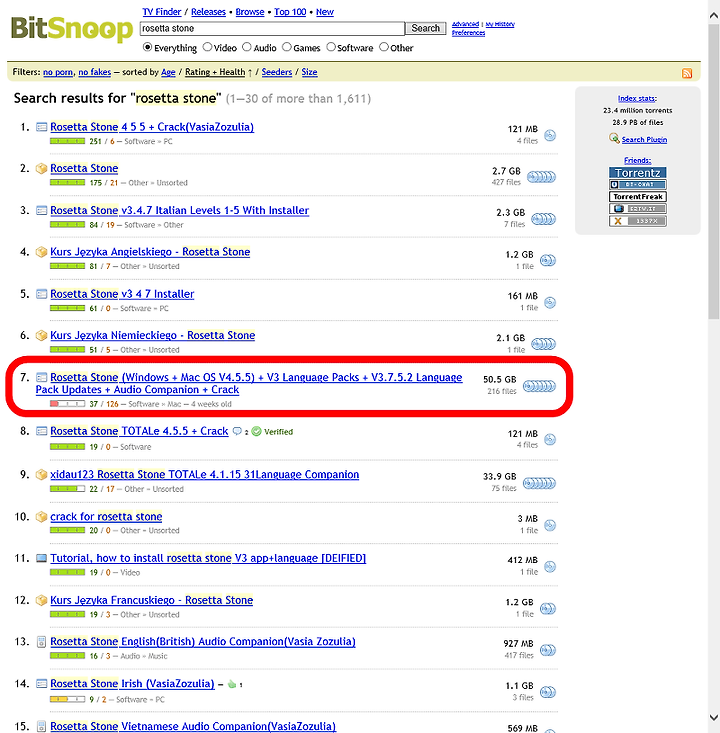
Task: Click the TorrentFreak friend banner
Action: coord(638,196)
